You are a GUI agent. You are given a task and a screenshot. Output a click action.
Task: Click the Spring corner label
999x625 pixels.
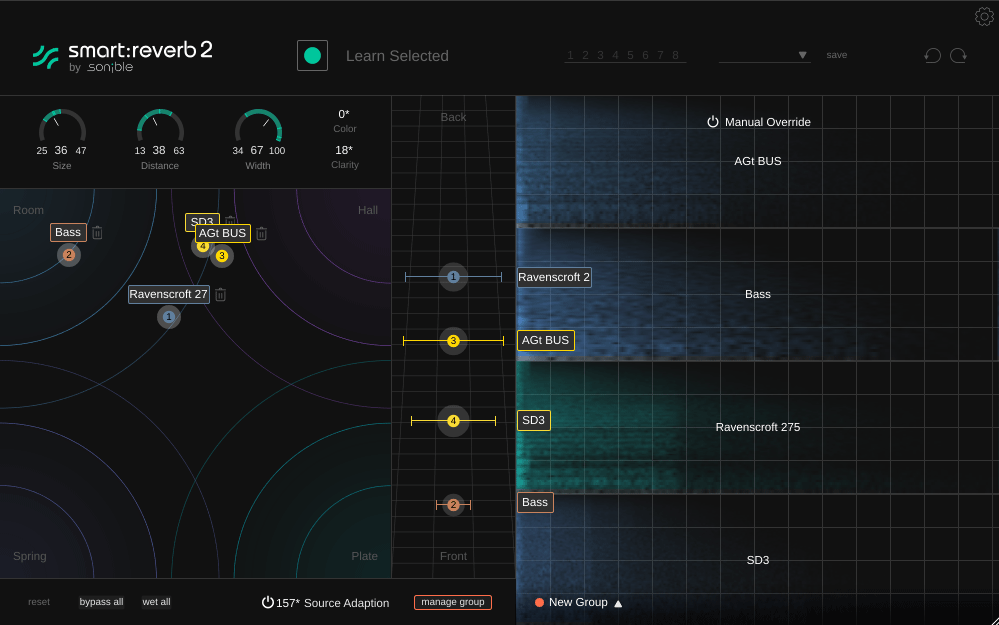pos(30,556)
